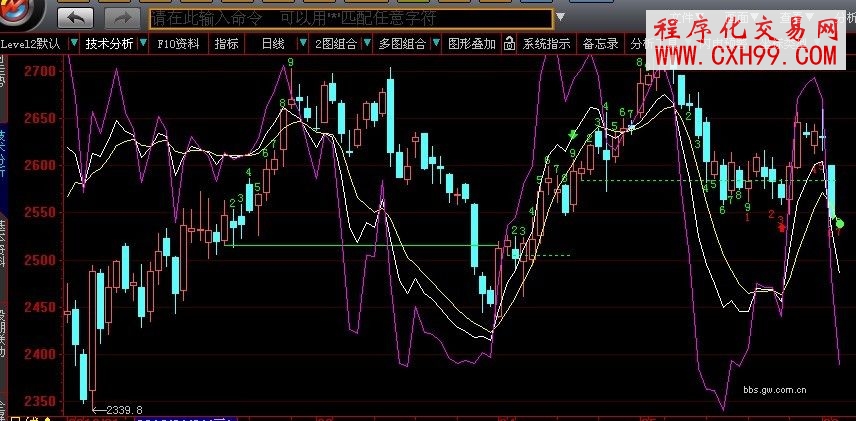
Task: Click the 多图组合 toolbar button
Action: point(400,44)
